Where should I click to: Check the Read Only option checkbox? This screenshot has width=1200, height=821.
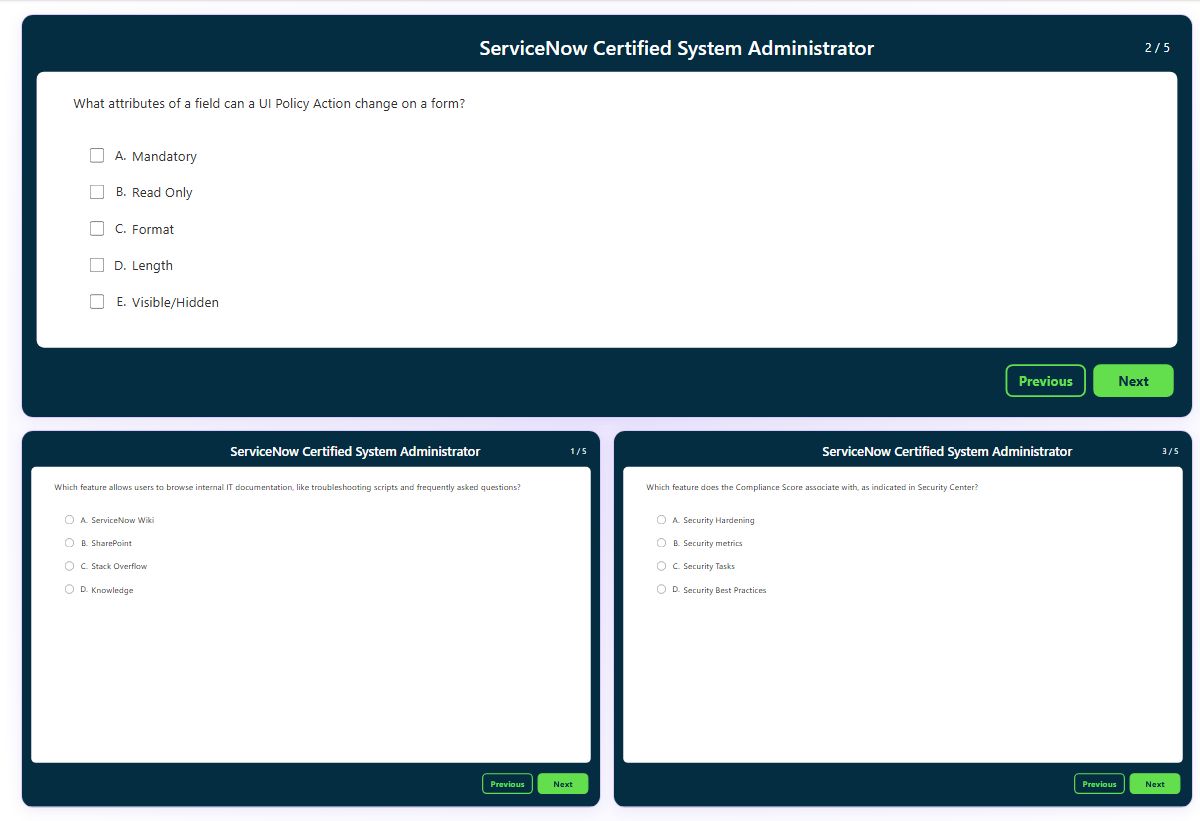tap(97, 192)
